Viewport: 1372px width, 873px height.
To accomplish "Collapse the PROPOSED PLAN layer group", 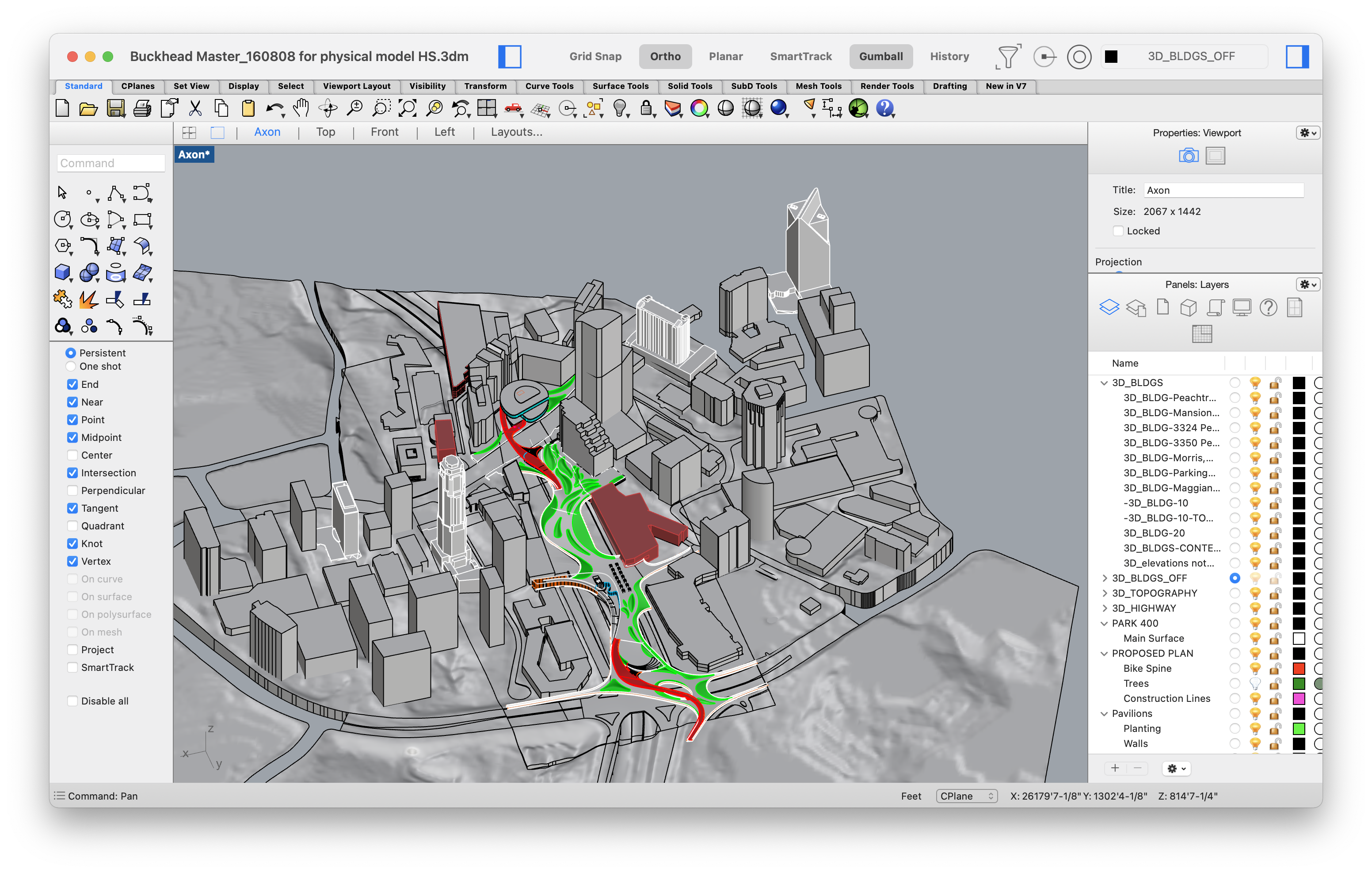I will [x=1104, y=654].
